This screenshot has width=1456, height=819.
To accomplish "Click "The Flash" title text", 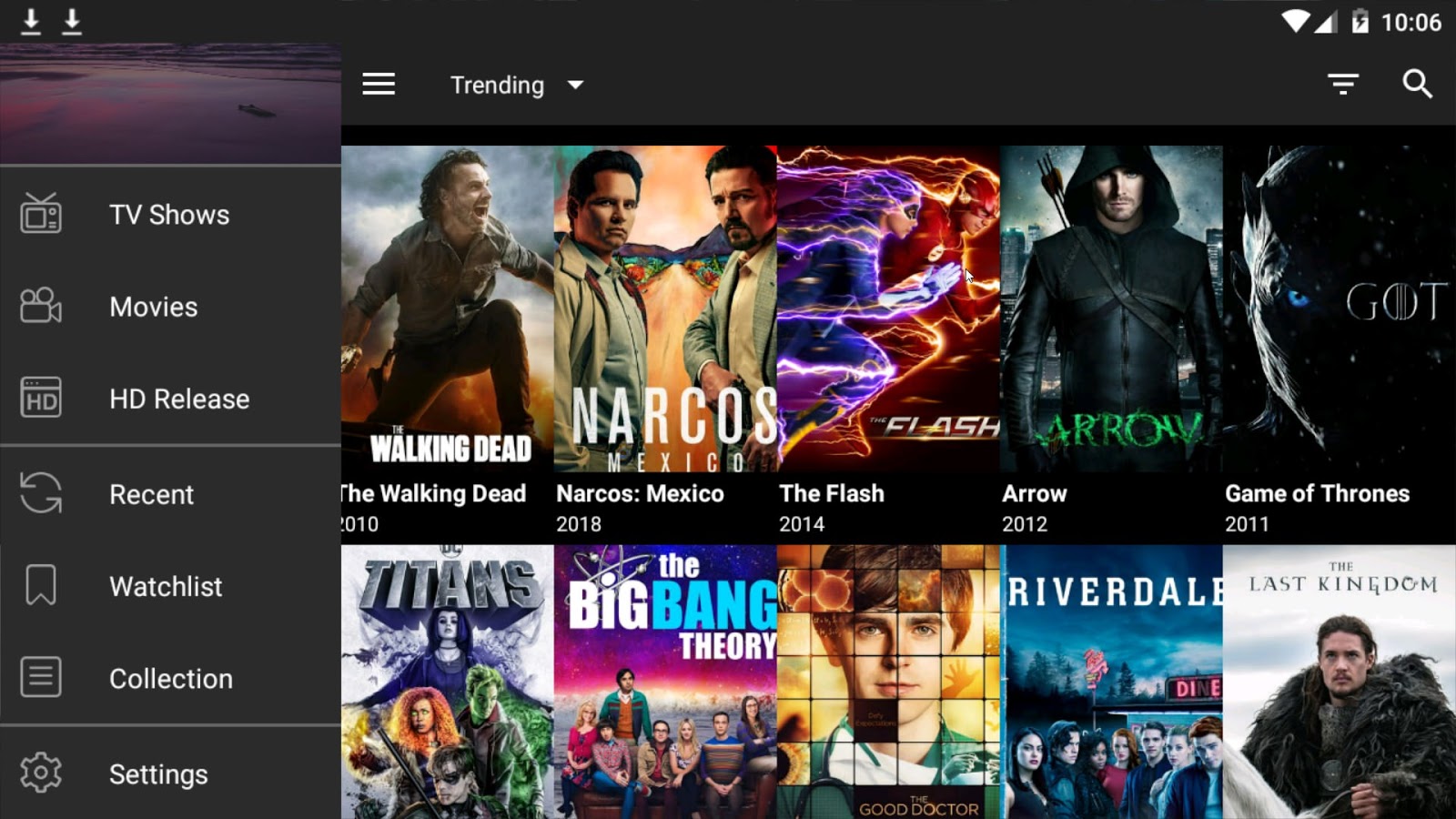I will [x=832, y=493].
